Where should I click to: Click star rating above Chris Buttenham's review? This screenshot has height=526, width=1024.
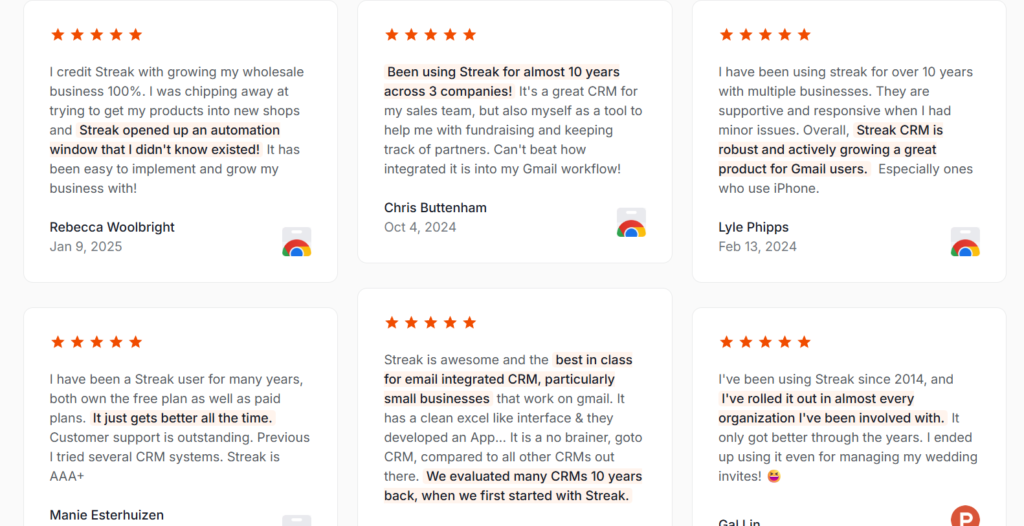click(x=431, y=35)
